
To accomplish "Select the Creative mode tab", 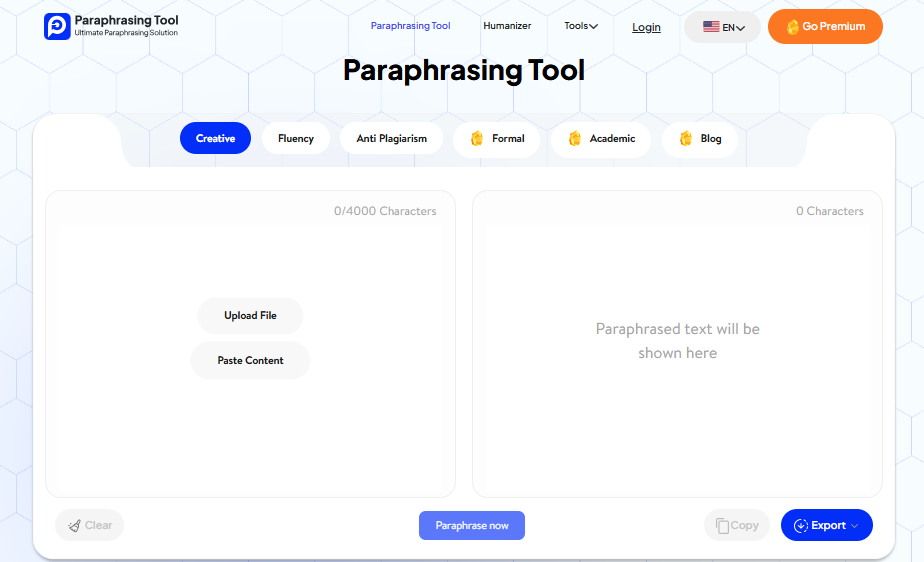I will 216,138.
